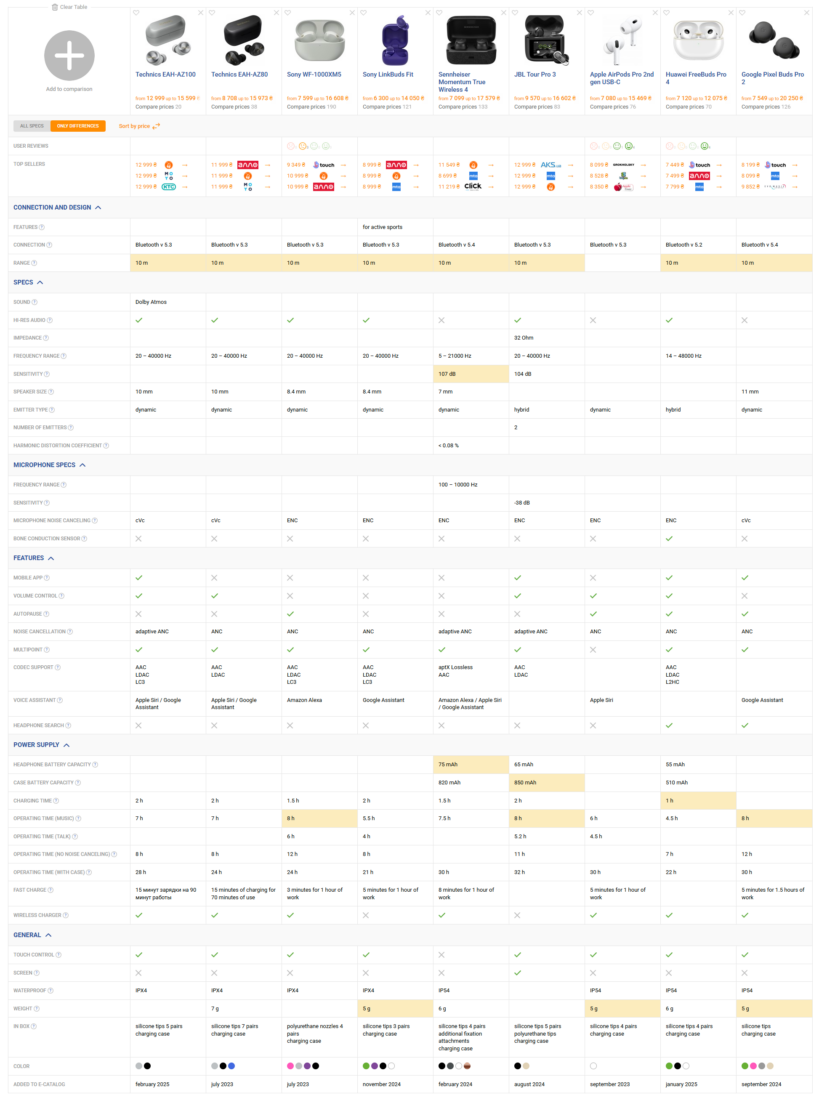Click the Click seller logo under Sennheiser

473,187
